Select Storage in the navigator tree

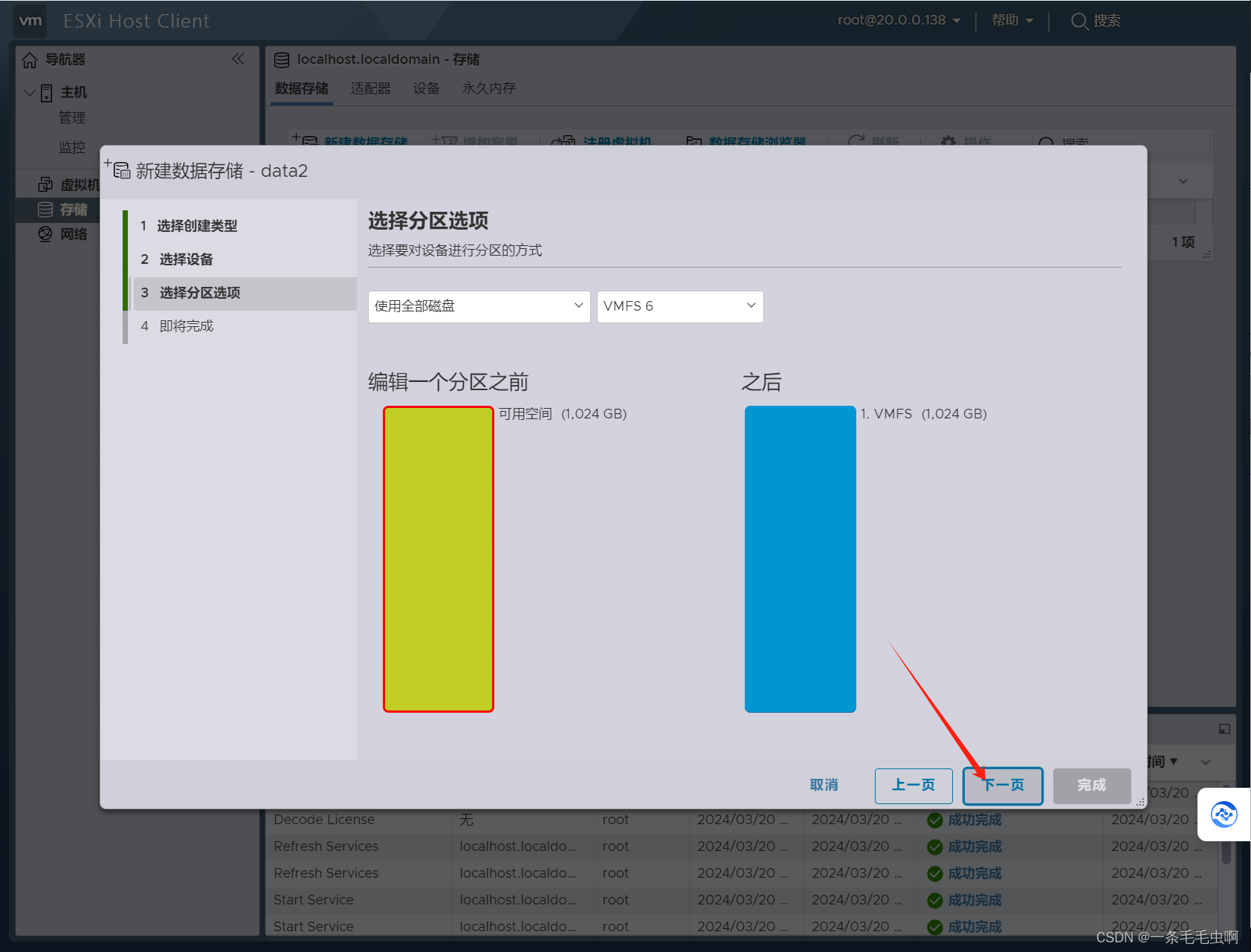pos(74,210)
